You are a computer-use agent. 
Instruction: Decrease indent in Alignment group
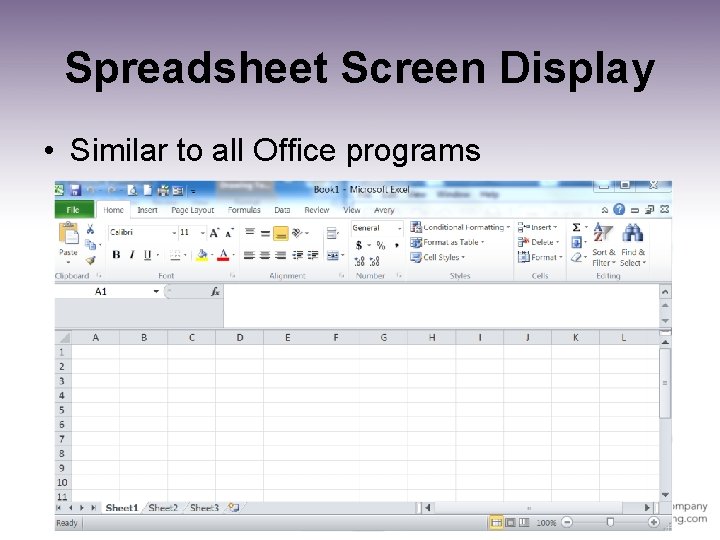[x=298, y=255]
